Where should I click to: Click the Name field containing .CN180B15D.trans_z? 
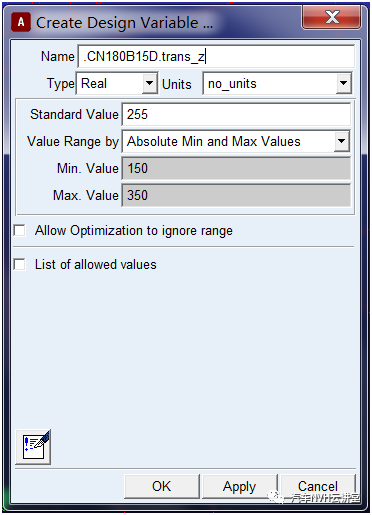pos(216,57)
